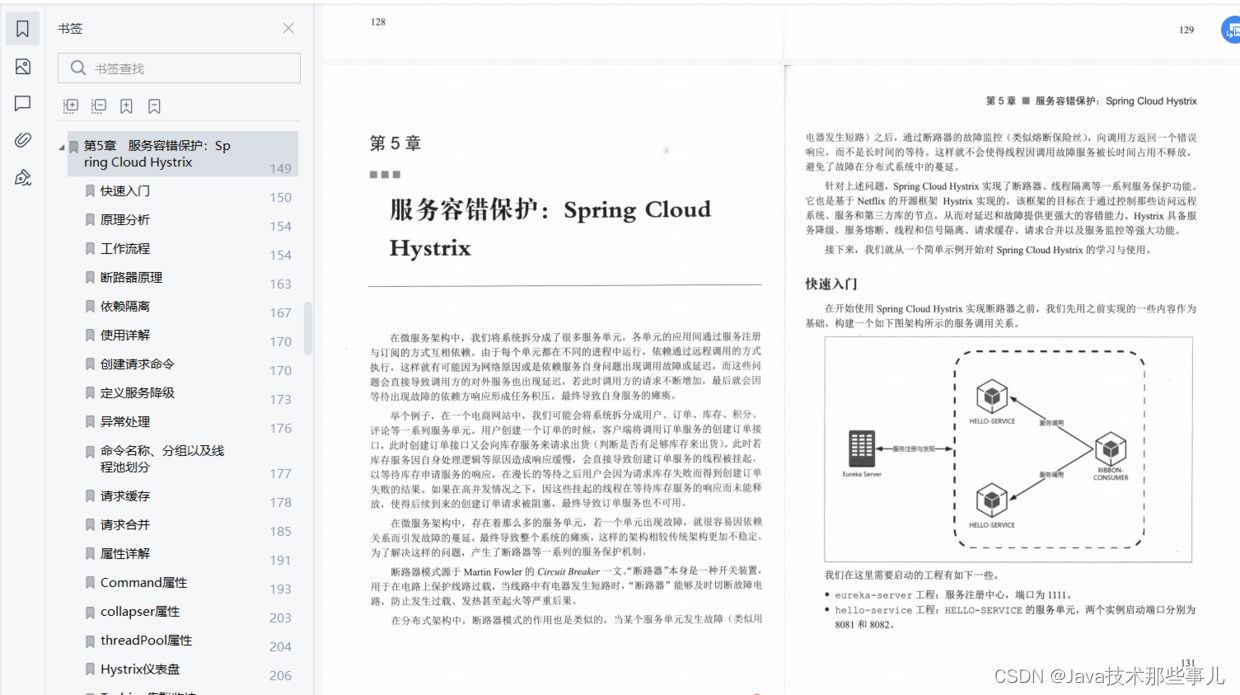The height and width of the screenshot is (695, 1240).
Task: Click the chapter title 服务容错保护 on page 128
Action: point(550,227)
